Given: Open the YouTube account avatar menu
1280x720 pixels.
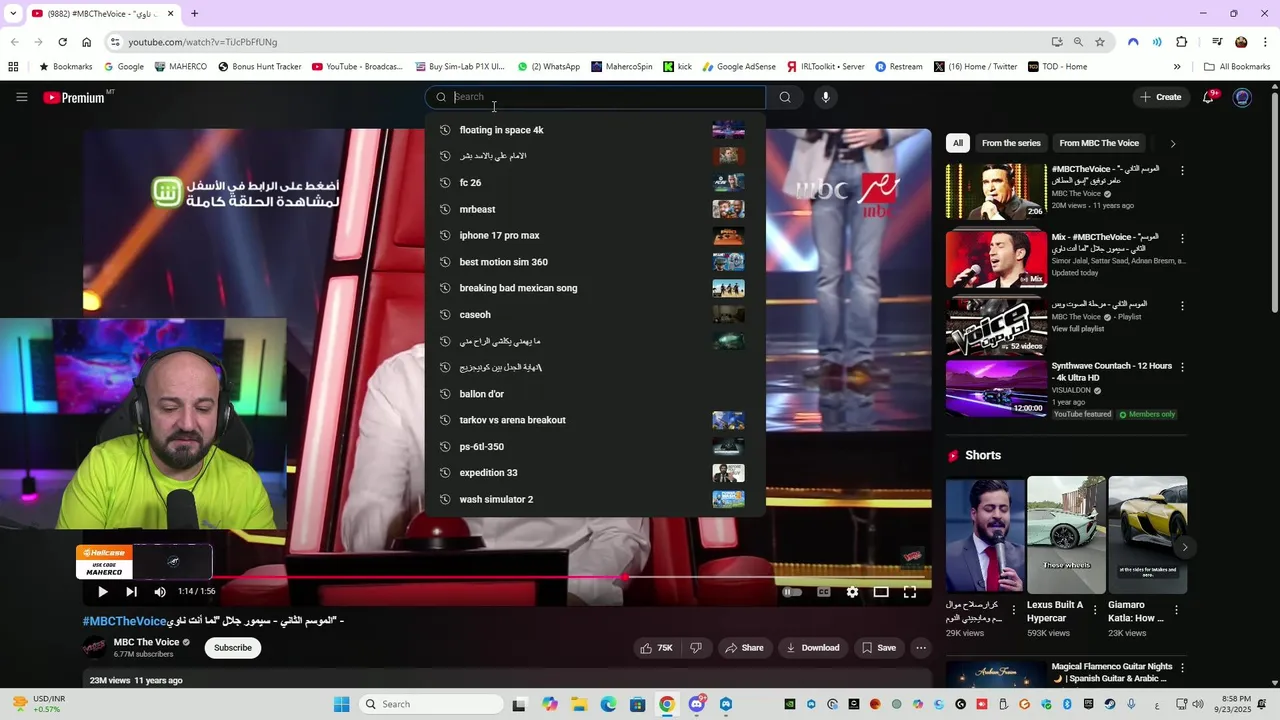Looking at the screenshot, I should point(1243,97).
